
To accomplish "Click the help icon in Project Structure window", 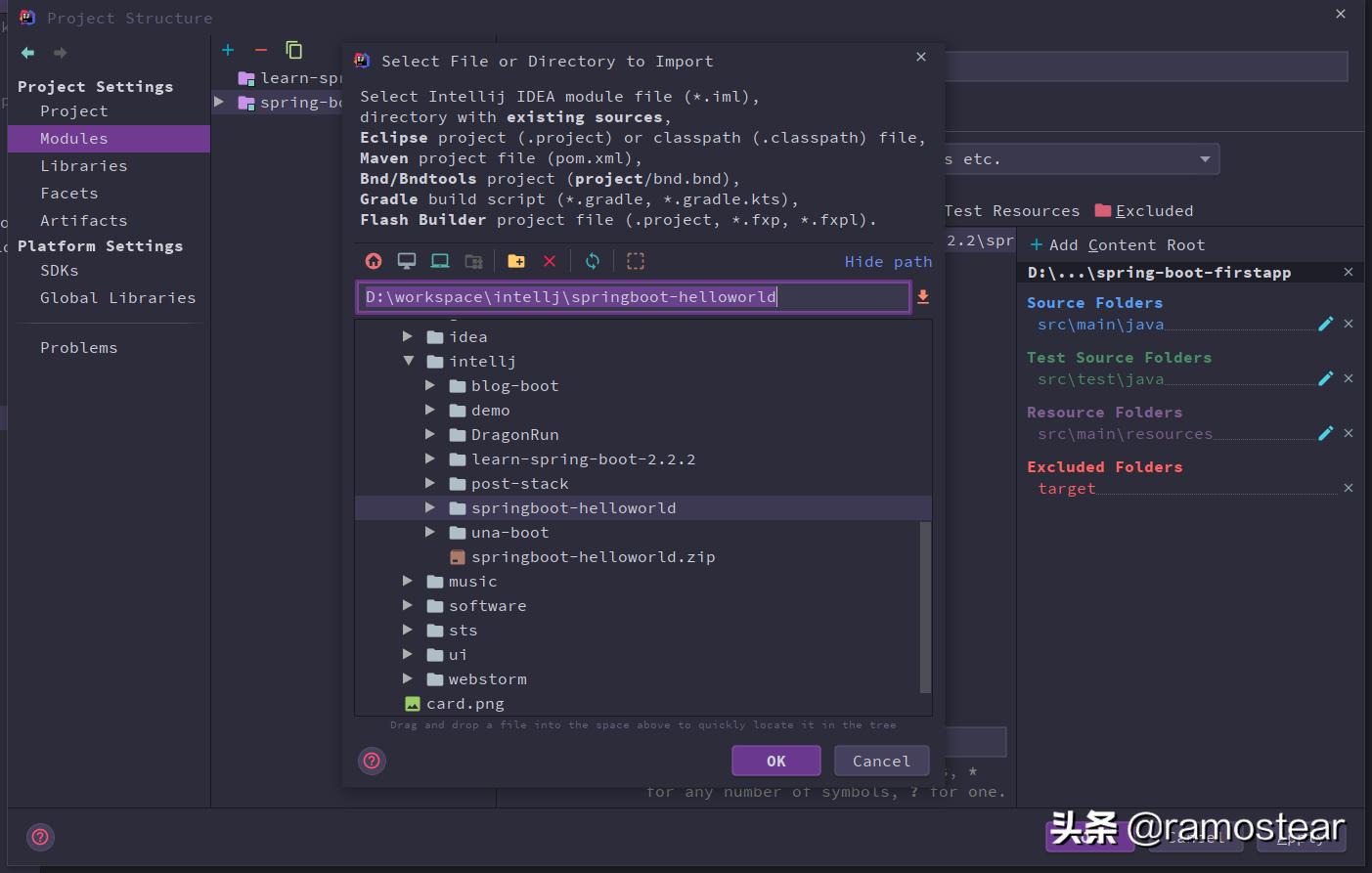I will click(40, 837).
